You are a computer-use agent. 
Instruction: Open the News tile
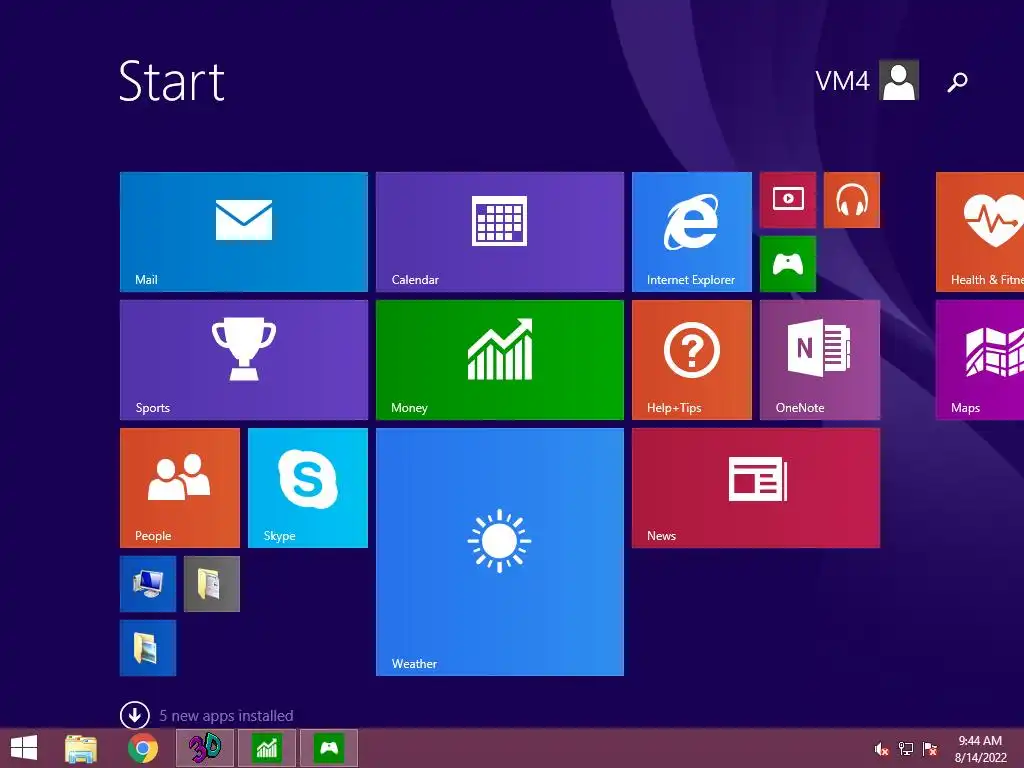point(756,488)
